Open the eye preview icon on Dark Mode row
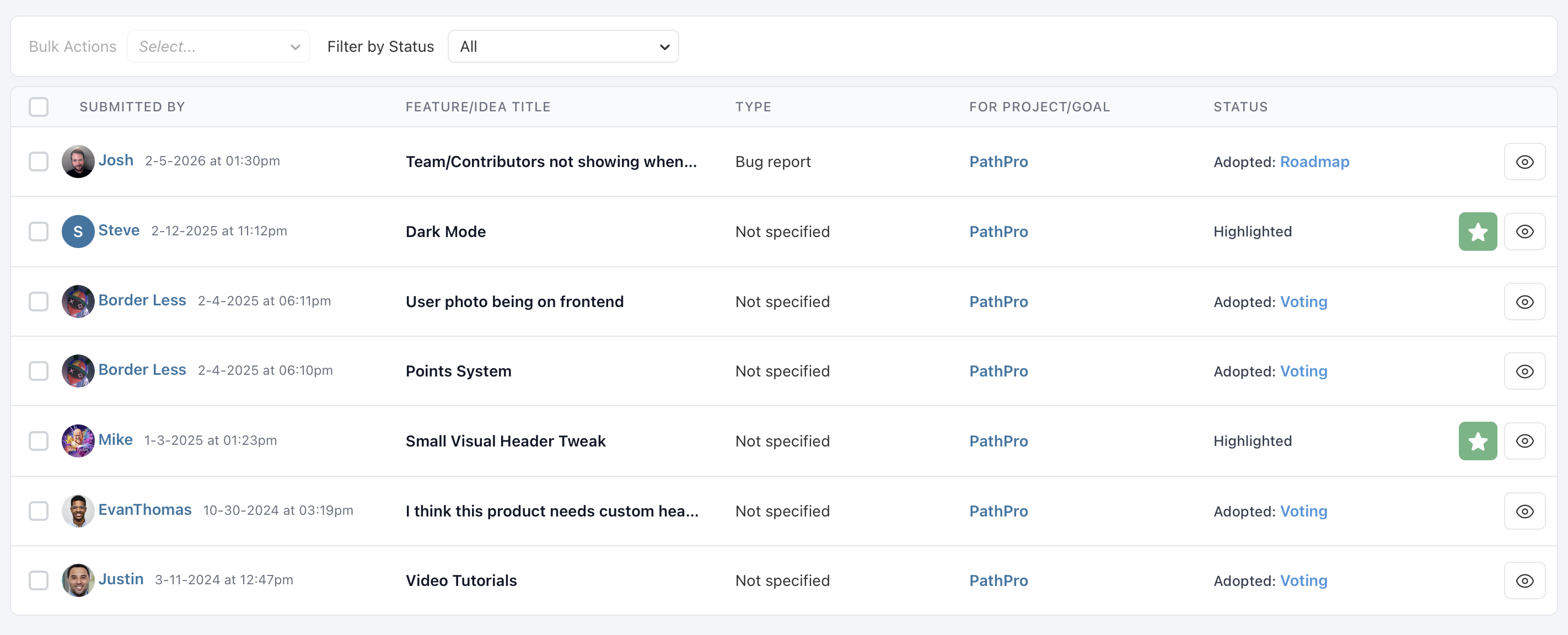This screenshot has width=1568, height=635. tap(1525, 232)
